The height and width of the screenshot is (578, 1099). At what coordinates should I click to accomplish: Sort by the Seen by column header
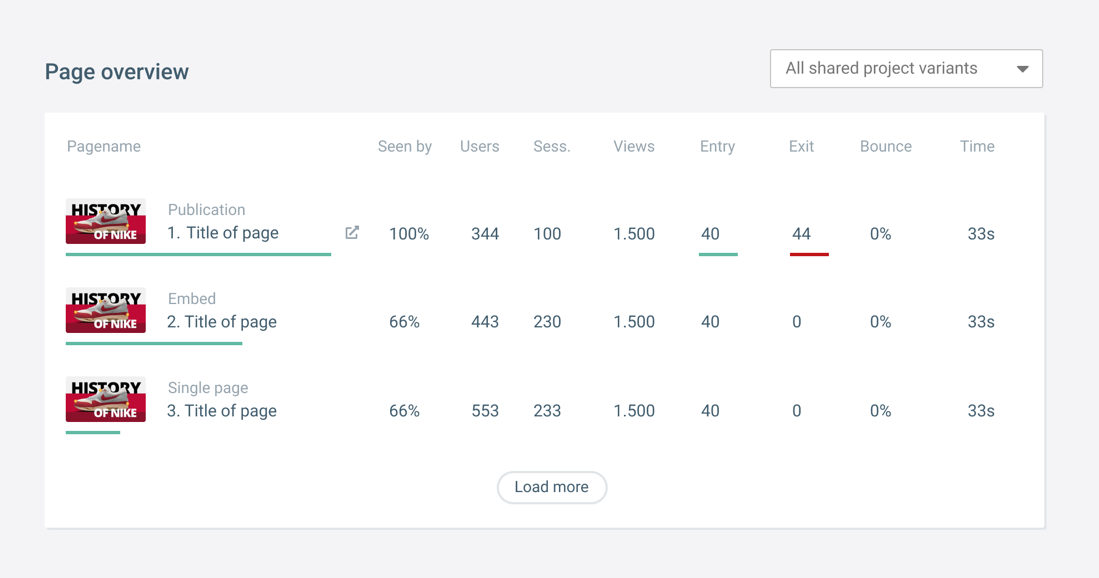[404, 146]
